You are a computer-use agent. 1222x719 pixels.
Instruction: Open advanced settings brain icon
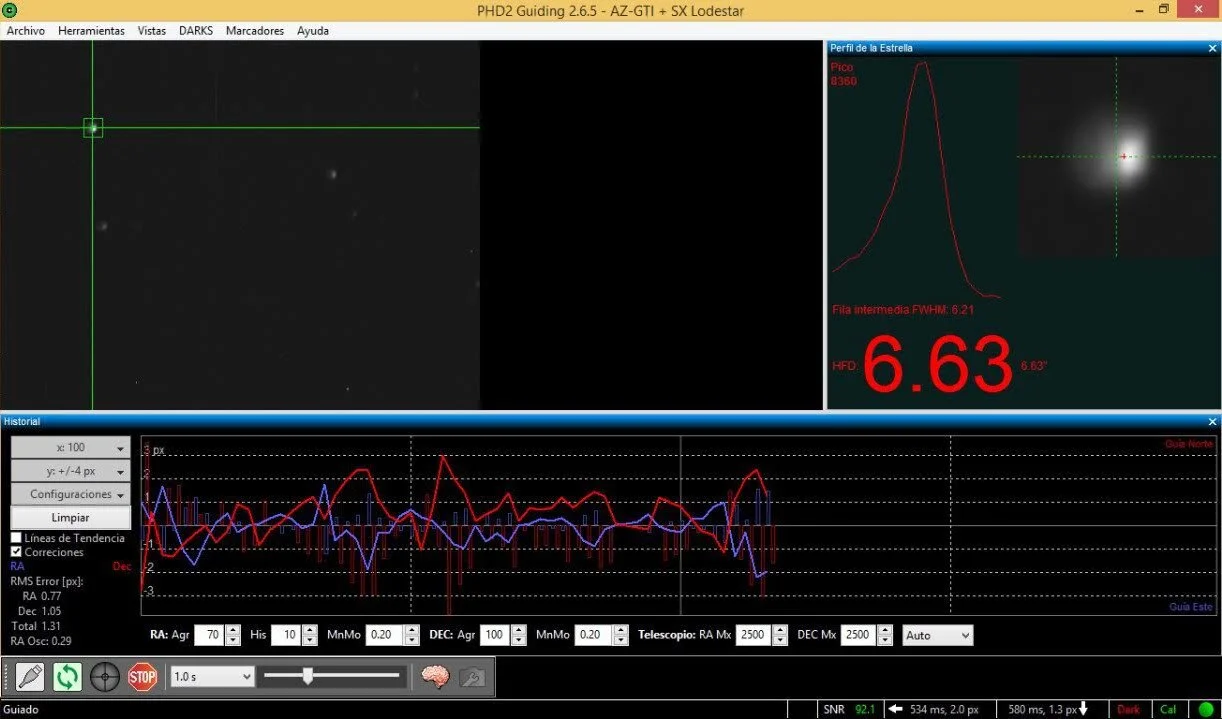click(x=434, y=677)
